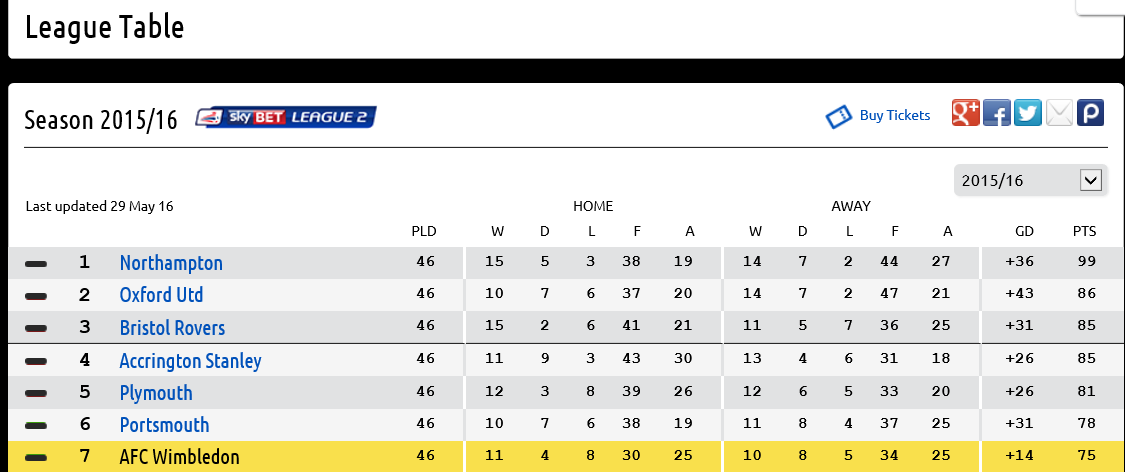
Task: Share via Google Plus icon
Action: (965, 113)
